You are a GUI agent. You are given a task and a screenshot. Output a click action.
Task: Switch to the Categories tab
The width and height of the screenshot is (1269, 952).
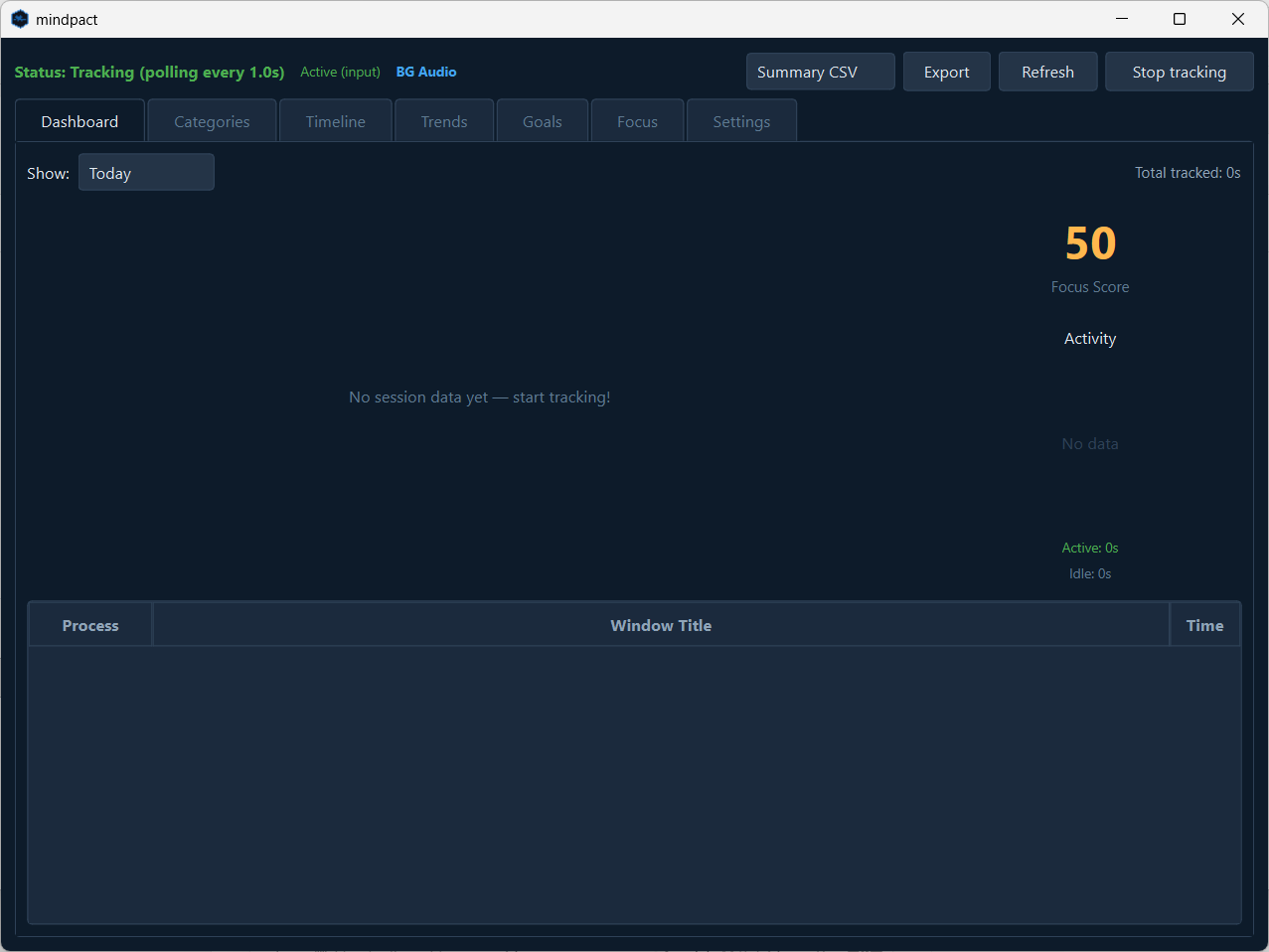212,121
